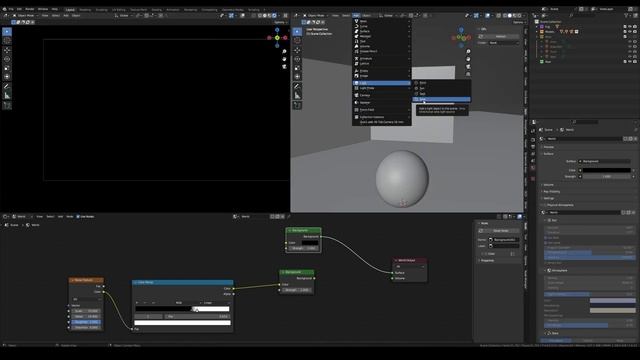Toggle visibility eye of Floor collection
Viewport: 640px width, 360px height.
coord(630,62)
